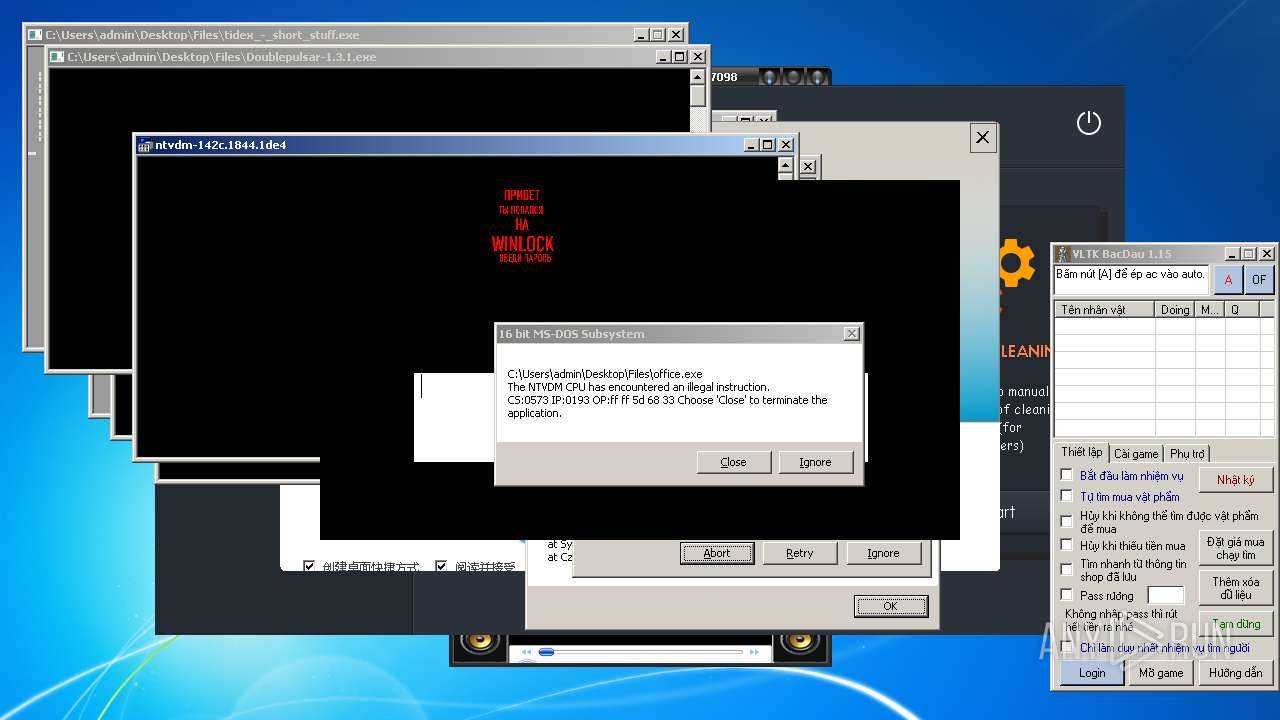Viewport: 1280px width, 720px height.
Task: Click Ignore next to Retry button
Action: [x=883, y=553]
